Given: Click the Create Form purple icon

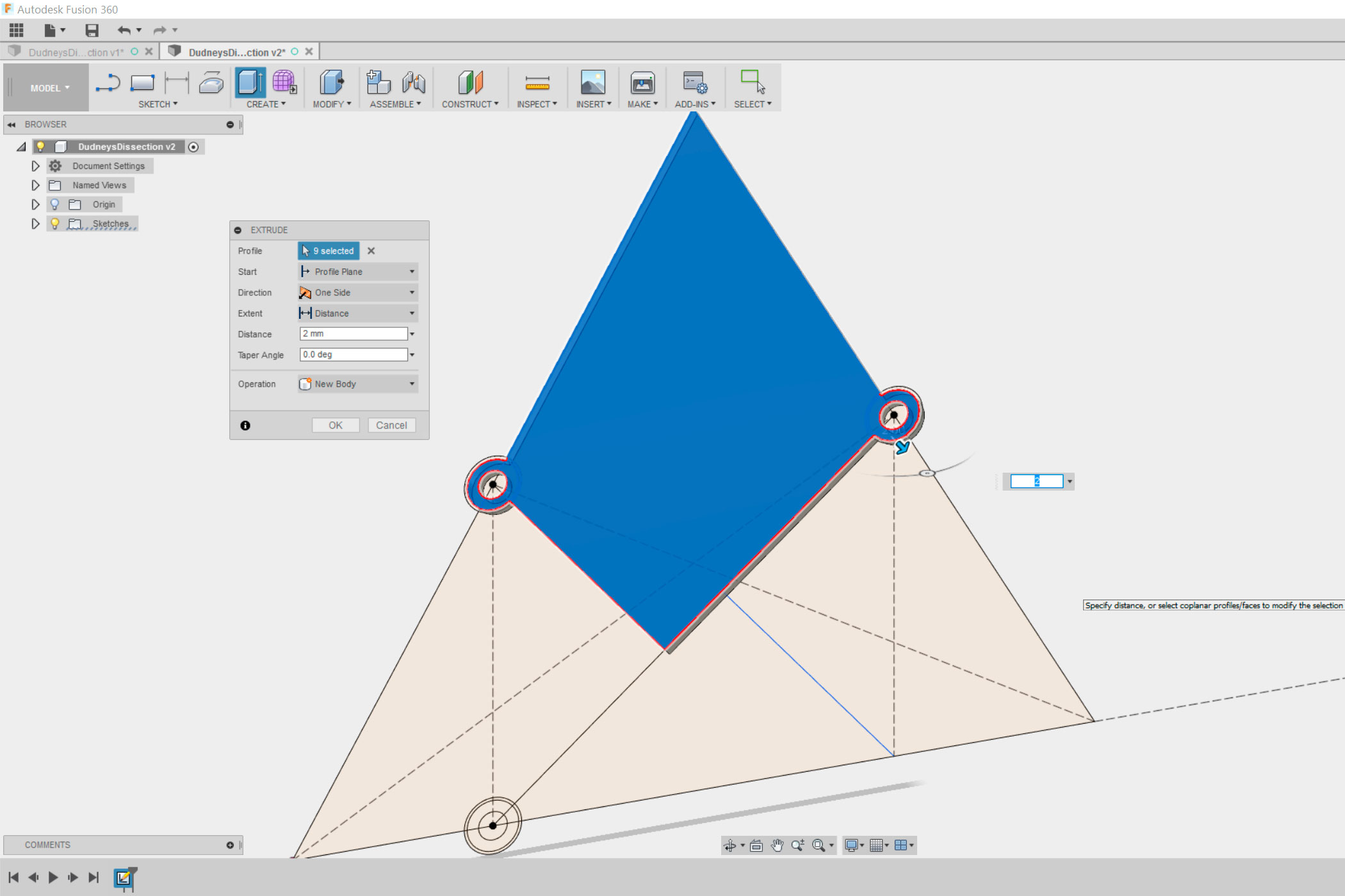Looking at the screenshot, I should [284, 83].
